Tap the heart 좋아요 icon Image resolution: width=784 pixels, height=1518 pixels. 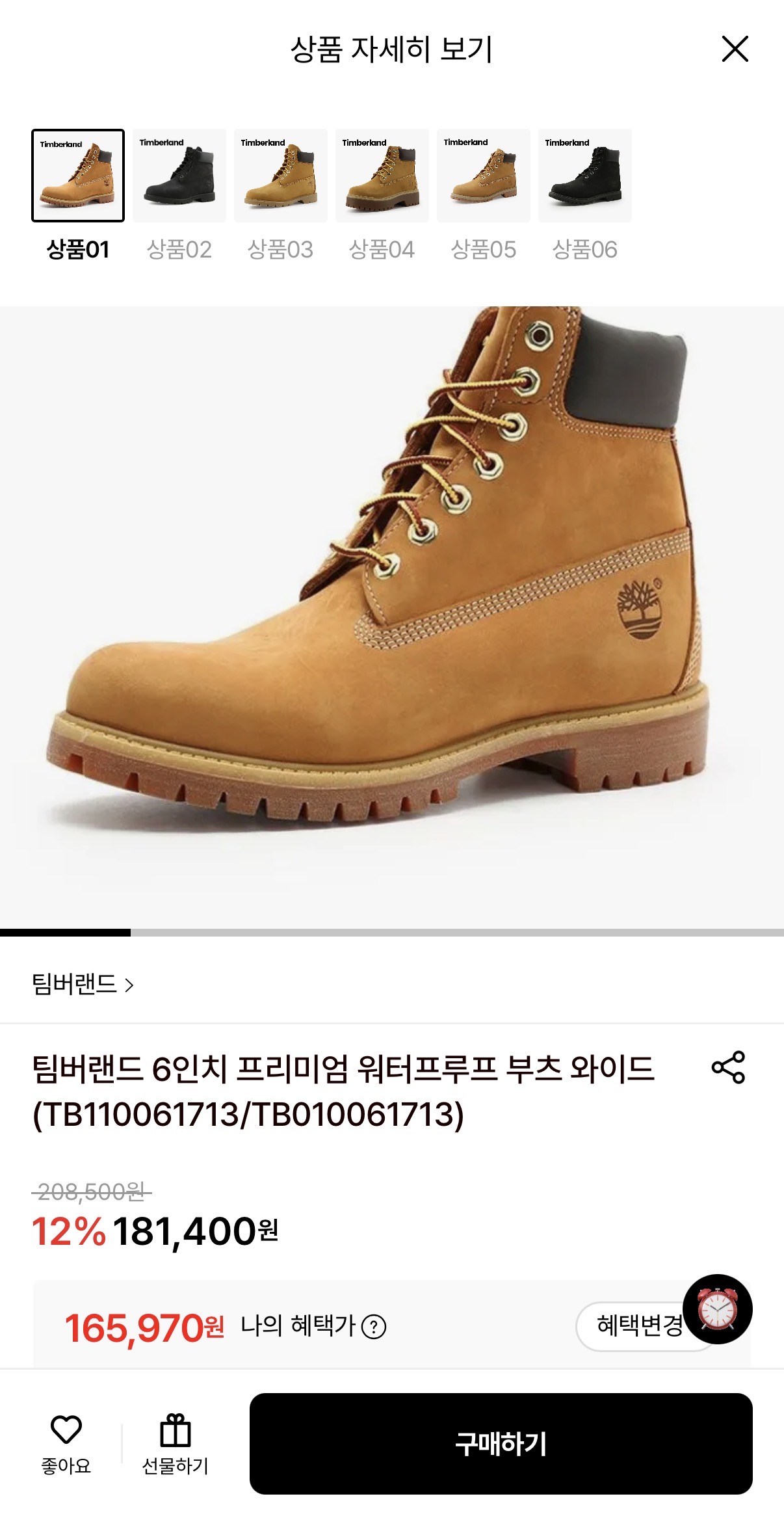pos(66,1430)
